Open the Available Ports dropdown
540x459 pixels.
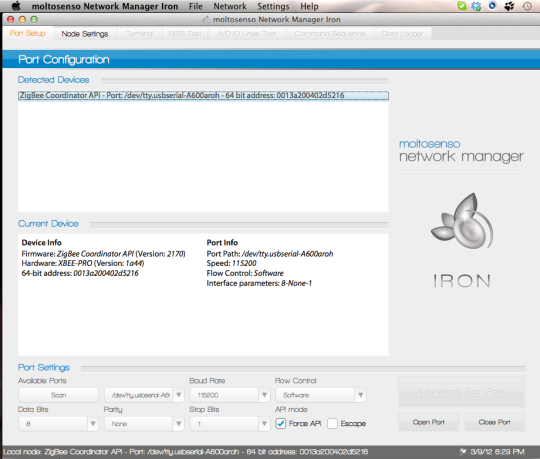144,395
